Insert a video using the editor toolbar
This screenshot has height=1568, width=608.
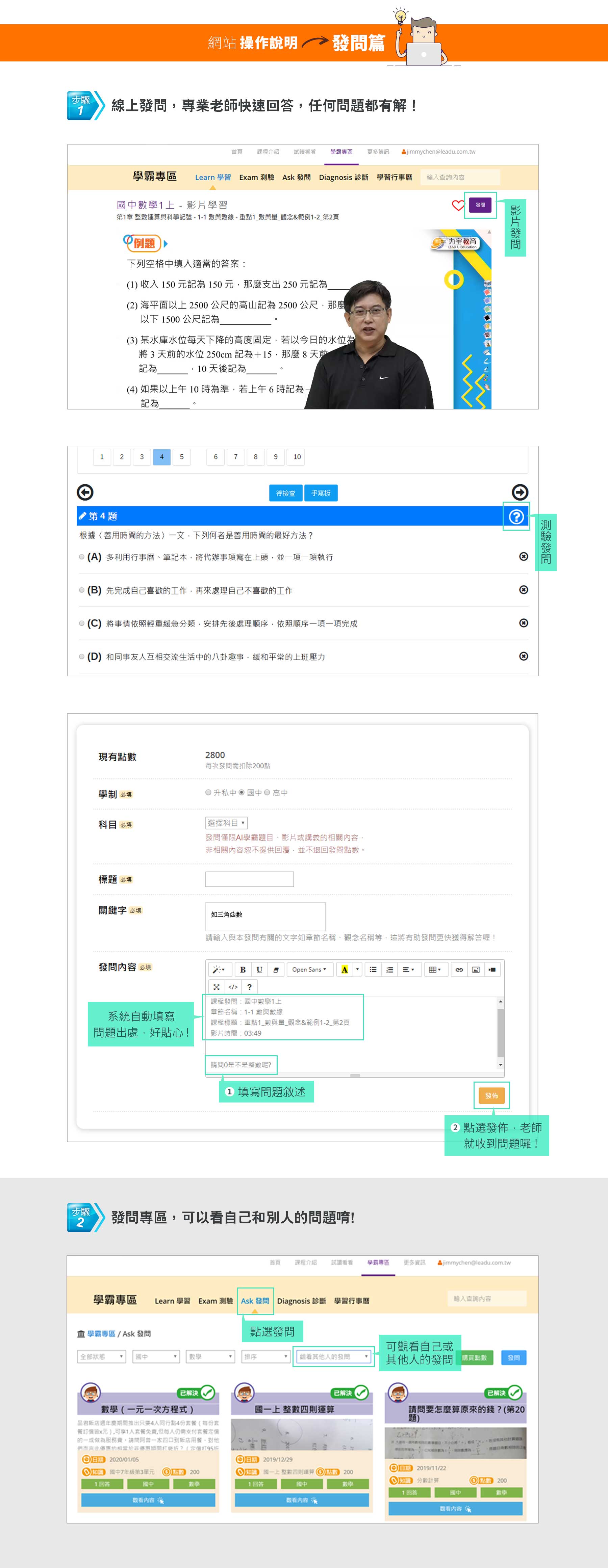[x=493, y=969]
